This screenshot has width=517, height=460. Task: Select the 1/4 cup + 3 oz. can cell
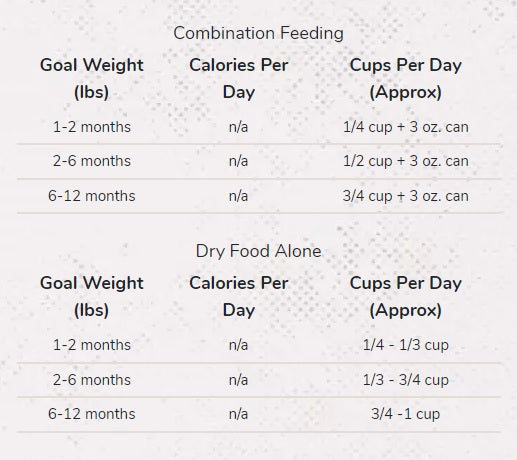406,127
